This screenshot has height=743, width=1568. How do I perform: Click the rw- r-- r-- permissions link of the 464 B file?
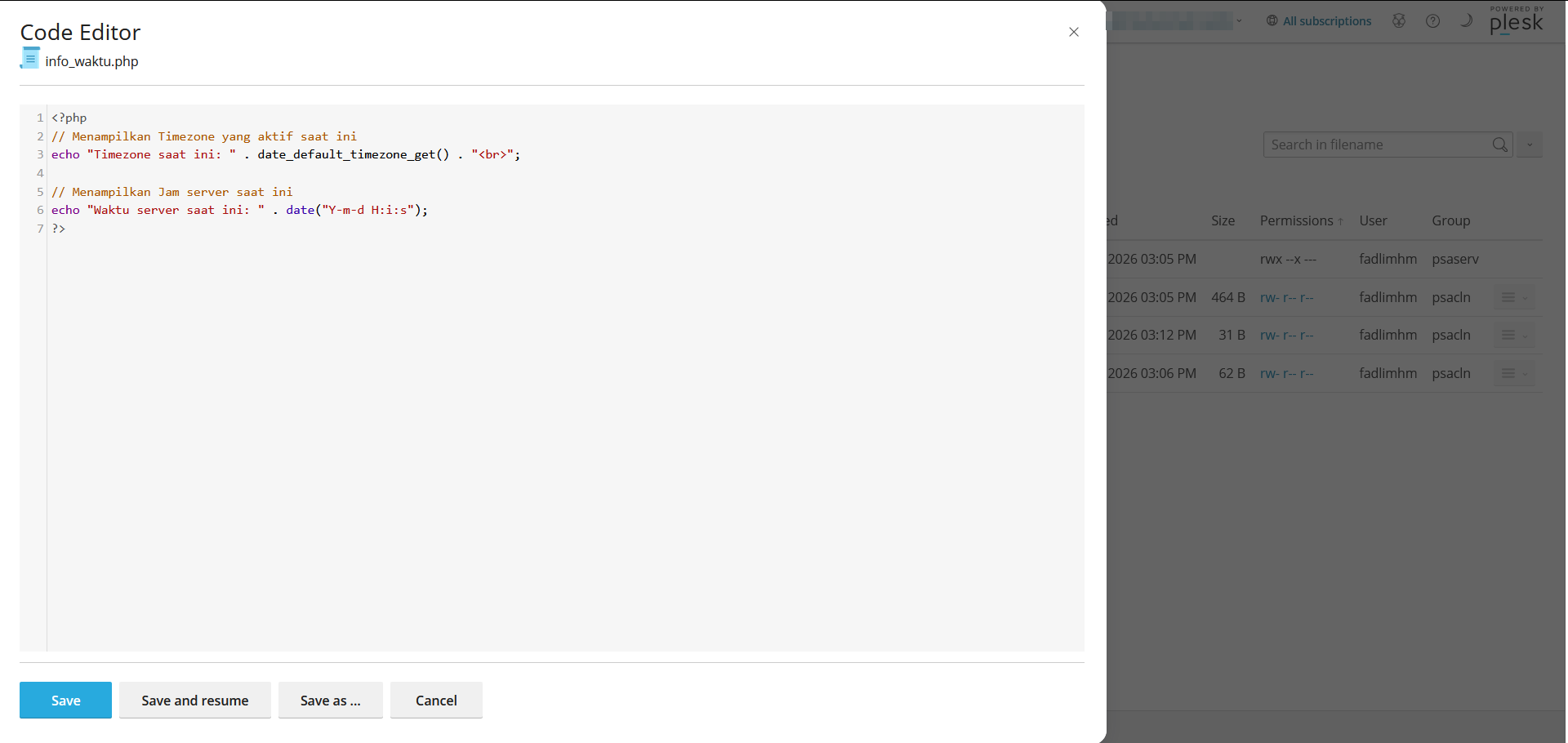coord(1287,297)
